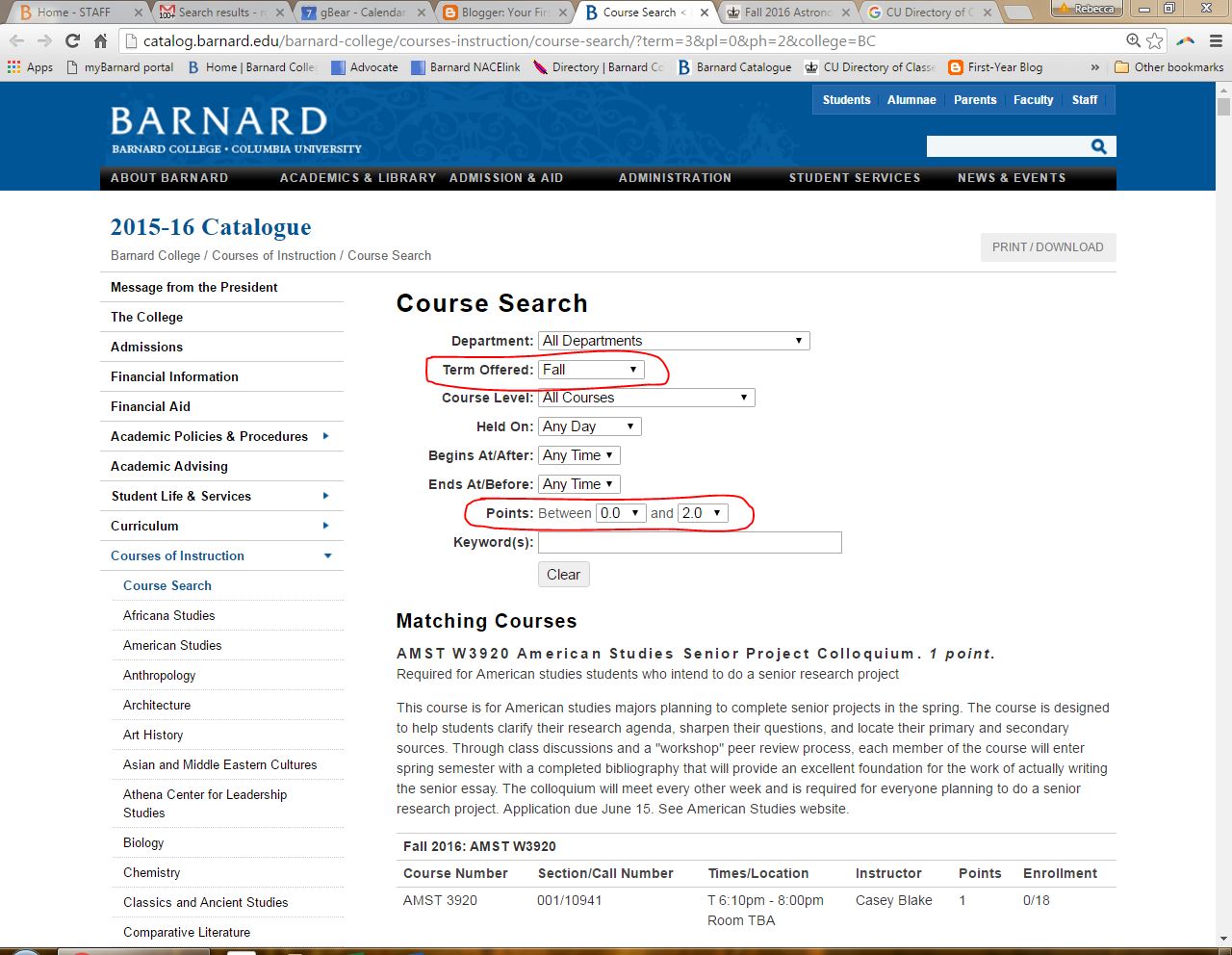Click the Clear button

click(x=563, y=575)
